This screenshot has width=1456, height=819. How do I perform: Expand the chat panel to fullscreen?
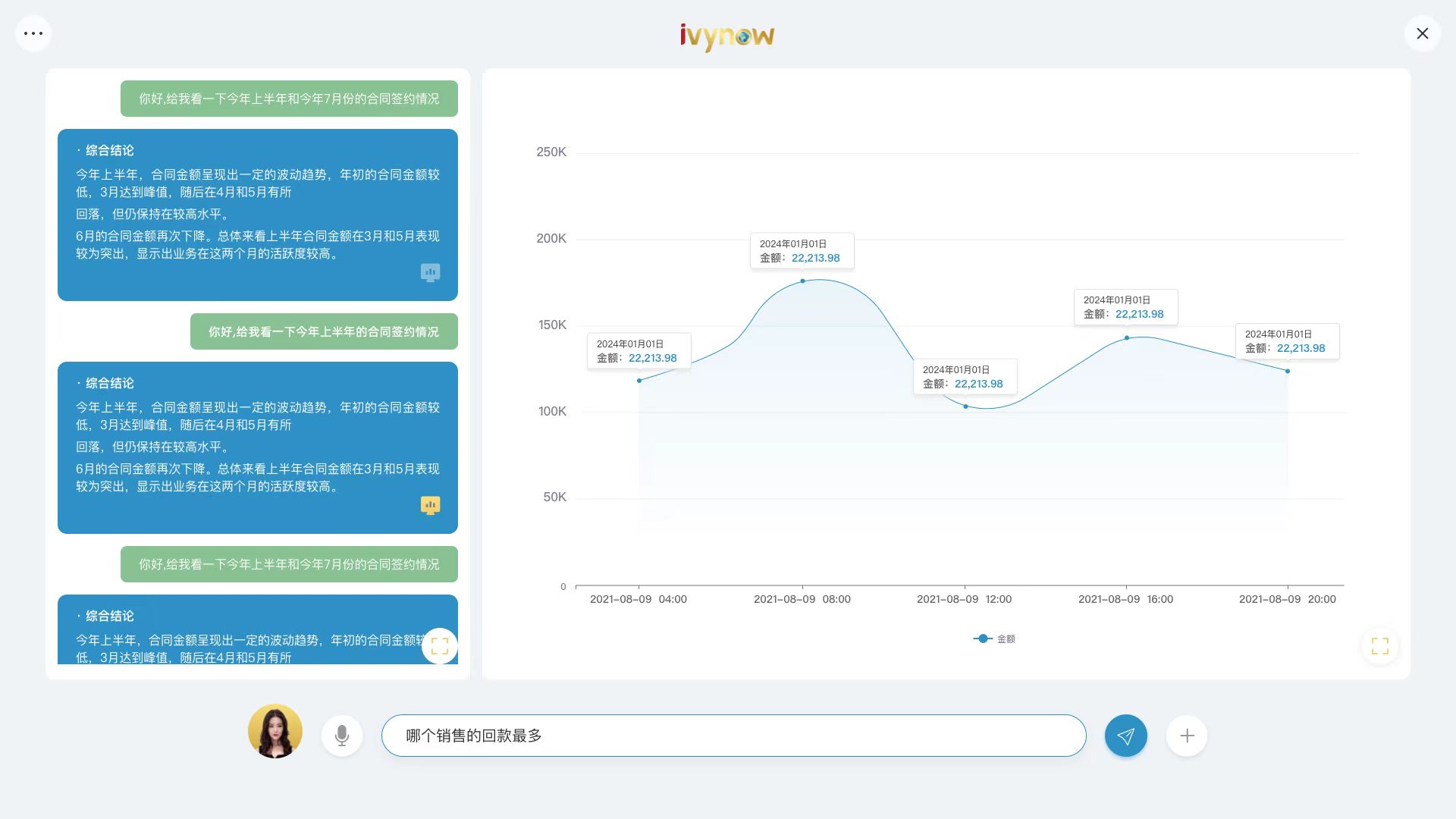(x=440, y=646)
